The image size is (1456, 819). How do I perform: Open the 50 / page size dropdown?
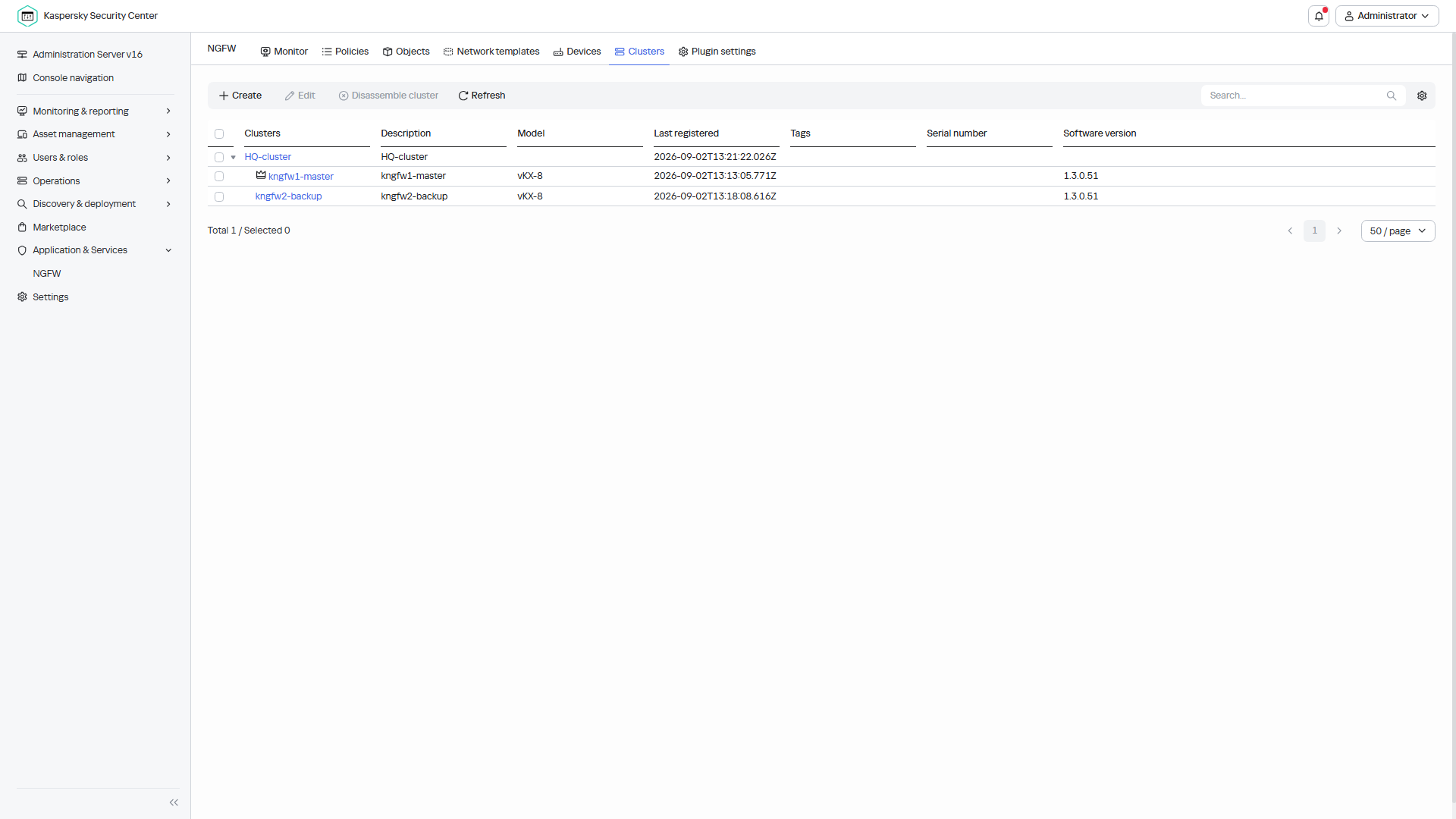[x=1398, y=231]
